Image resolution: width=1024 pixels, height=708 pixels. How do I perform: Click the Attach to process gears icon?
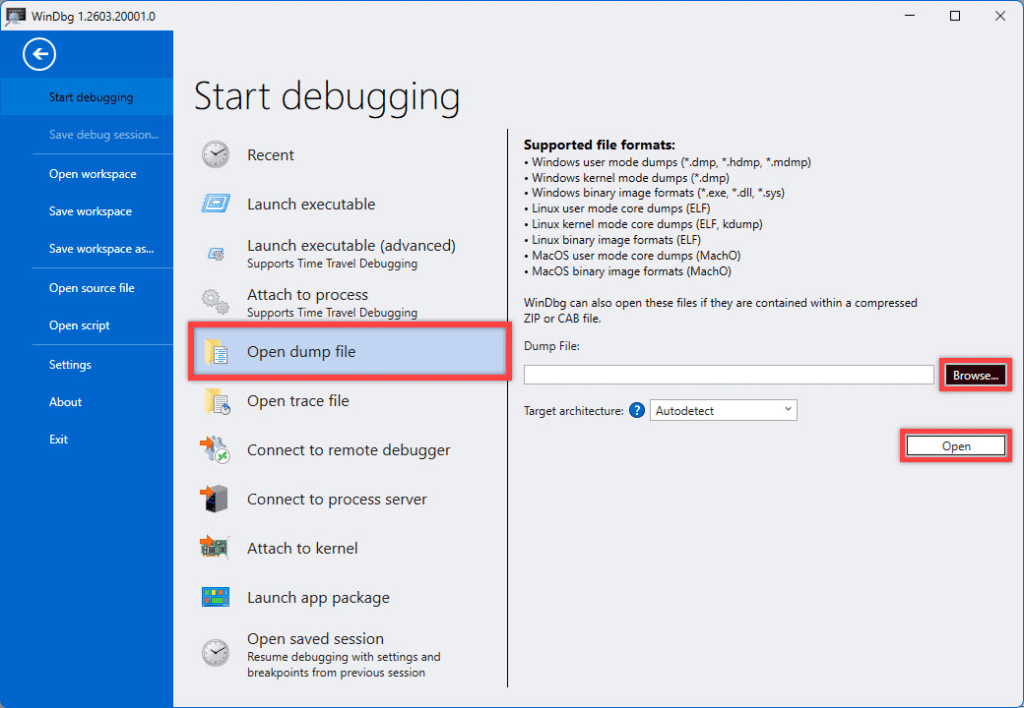(x=216, y=302)
